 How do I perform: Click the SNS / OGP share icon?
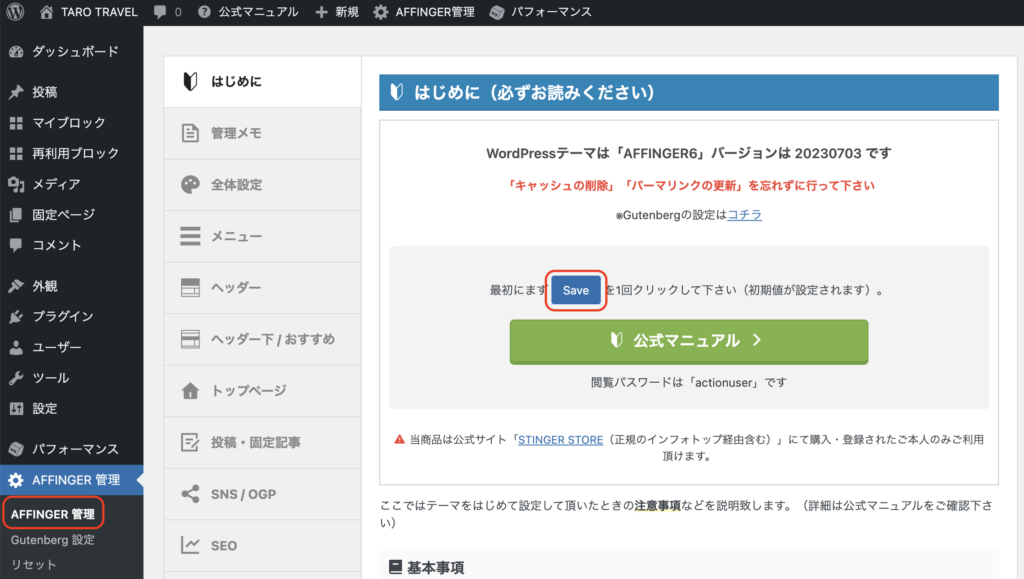pyautogui.click(x=190, y=494)
